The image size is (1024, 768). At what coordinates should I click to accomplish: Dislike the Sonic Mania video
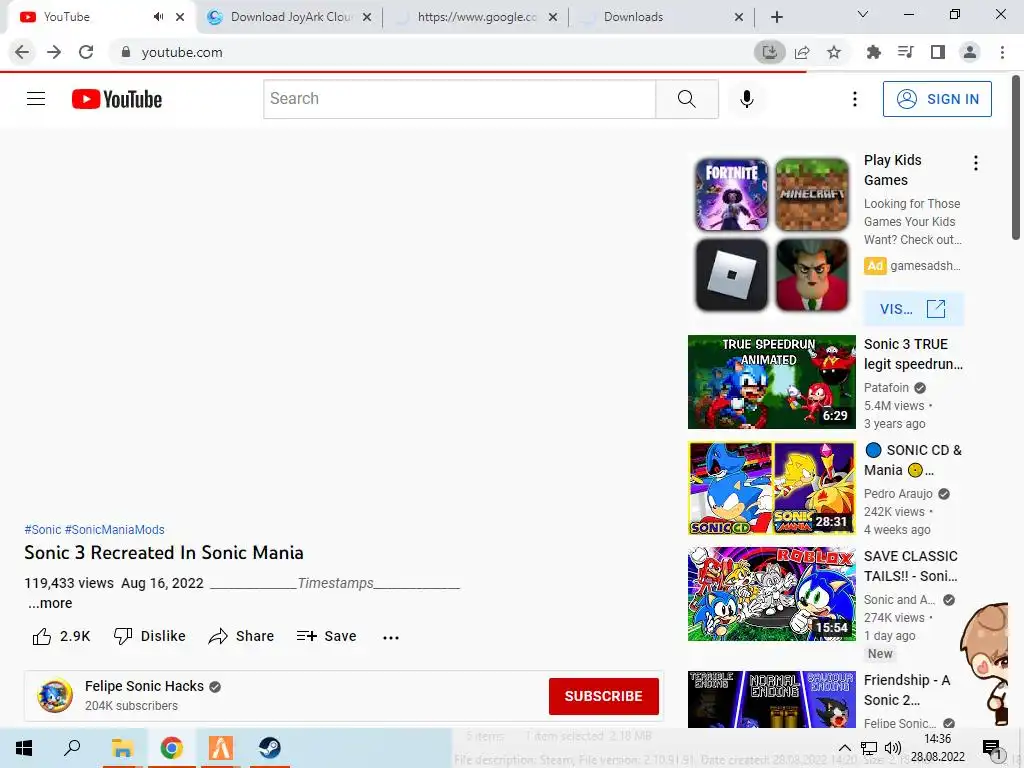150,636
